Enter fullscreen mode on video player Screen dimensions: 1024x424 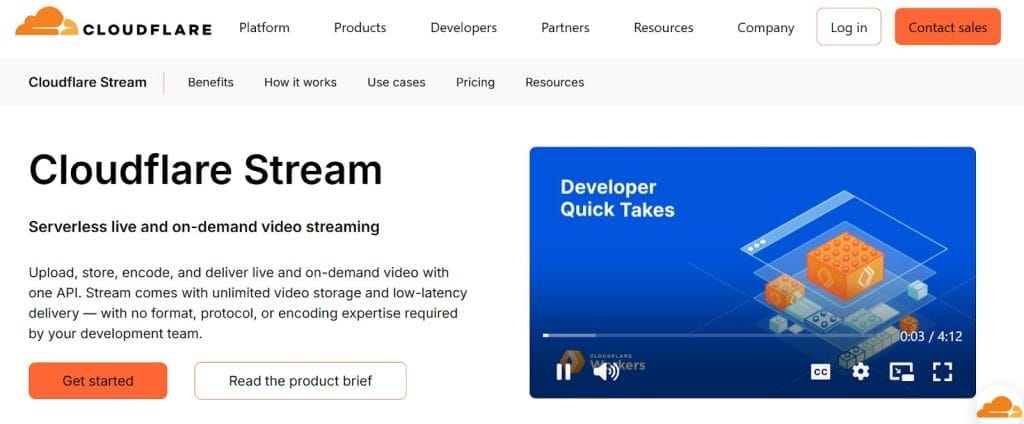[x=942, y=372]
